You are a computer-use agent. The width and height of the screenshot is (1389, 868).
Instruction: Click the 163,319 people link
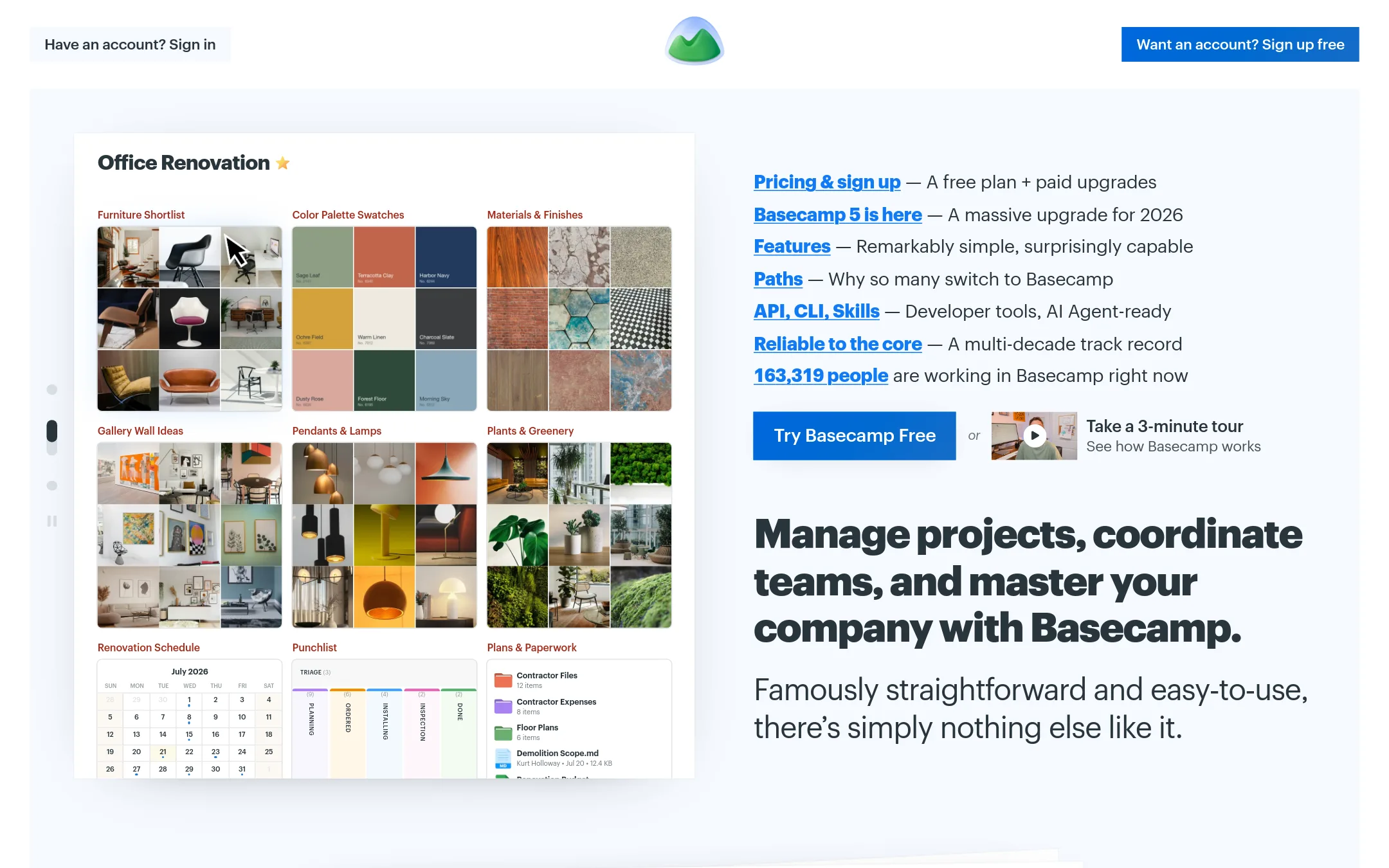(821, 375)
